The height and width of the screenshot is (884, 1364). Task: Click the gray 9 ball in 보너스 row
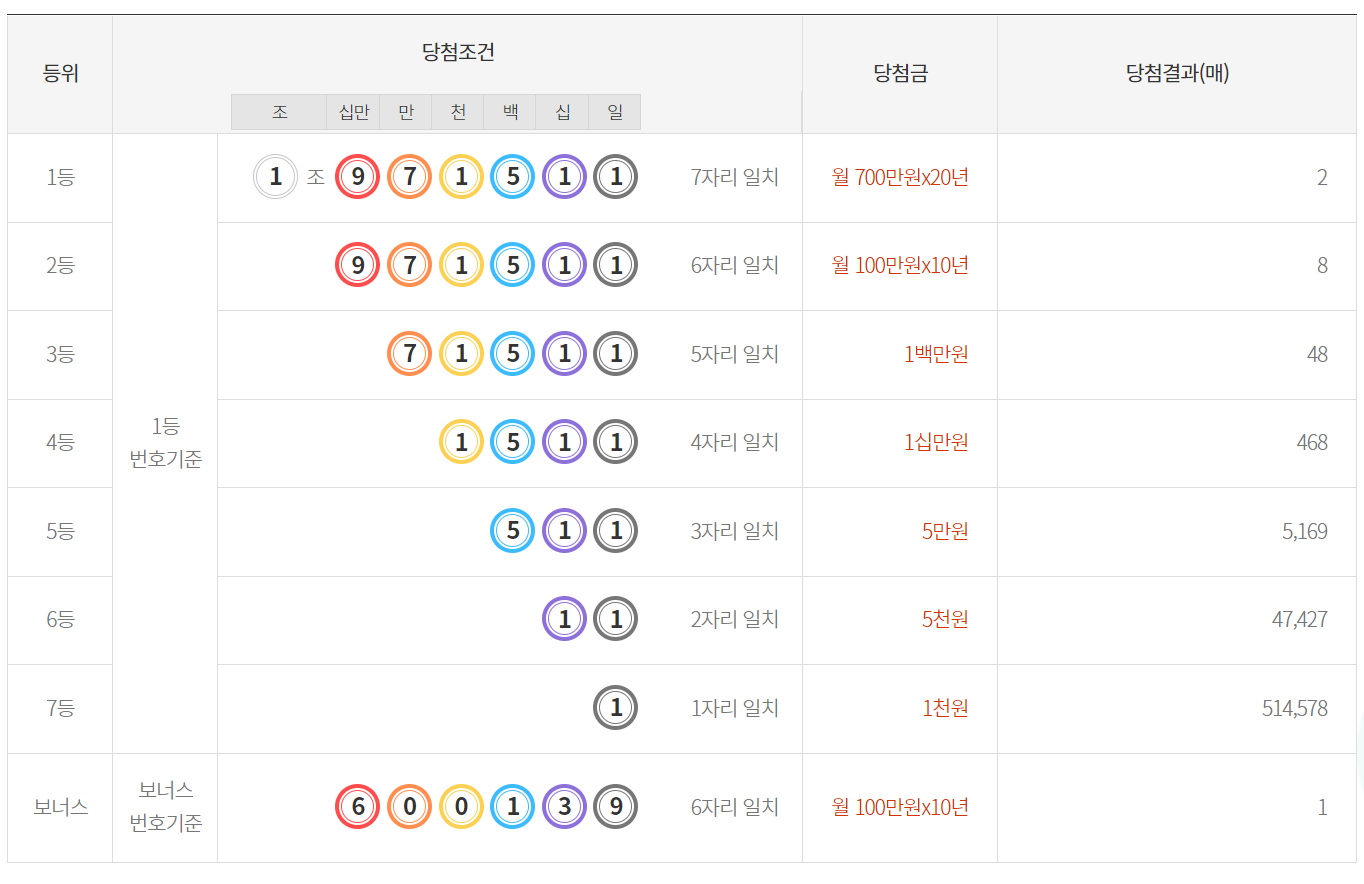[x=616, y=807]
